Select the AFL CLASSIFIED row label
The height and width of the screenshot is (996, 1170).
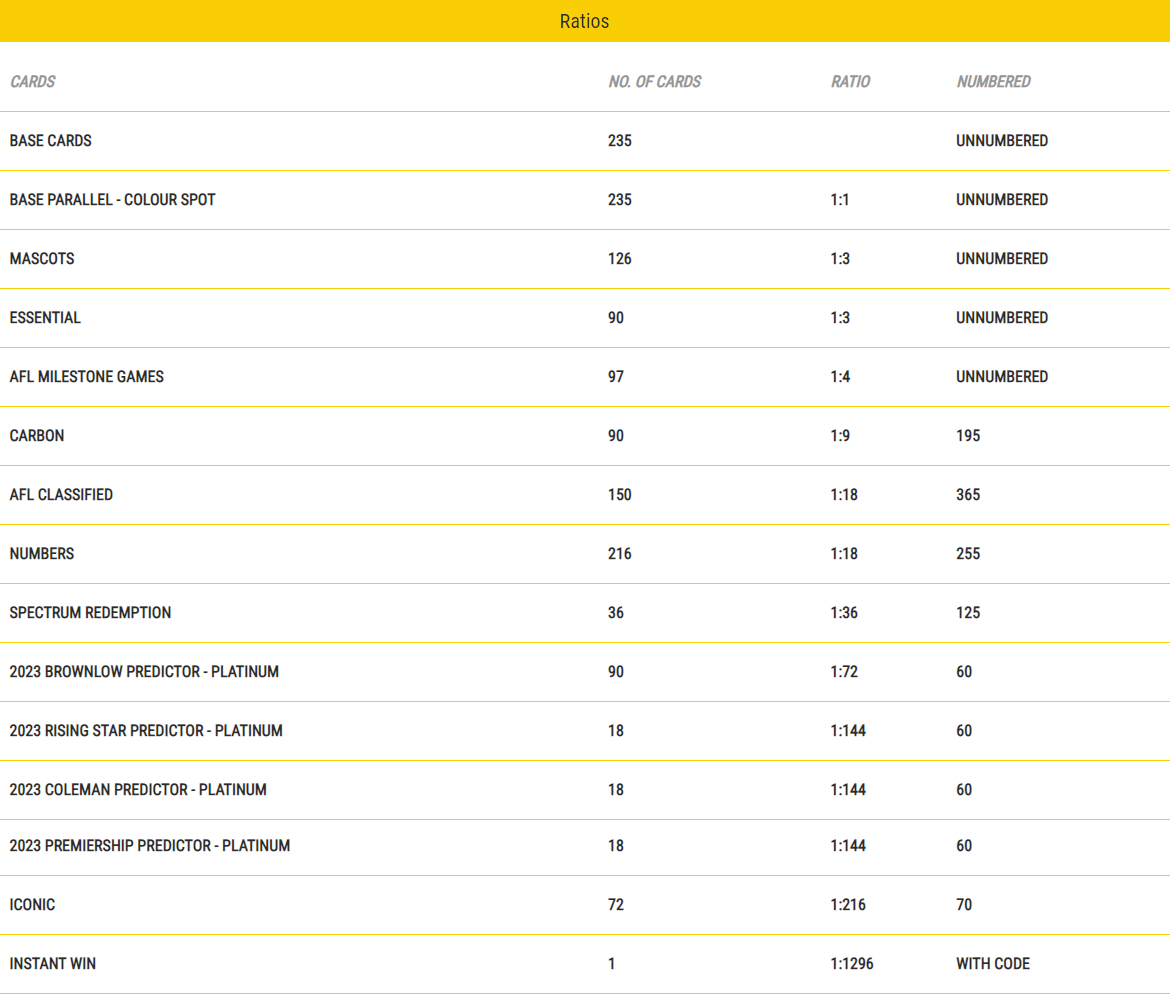coord(61,495)
